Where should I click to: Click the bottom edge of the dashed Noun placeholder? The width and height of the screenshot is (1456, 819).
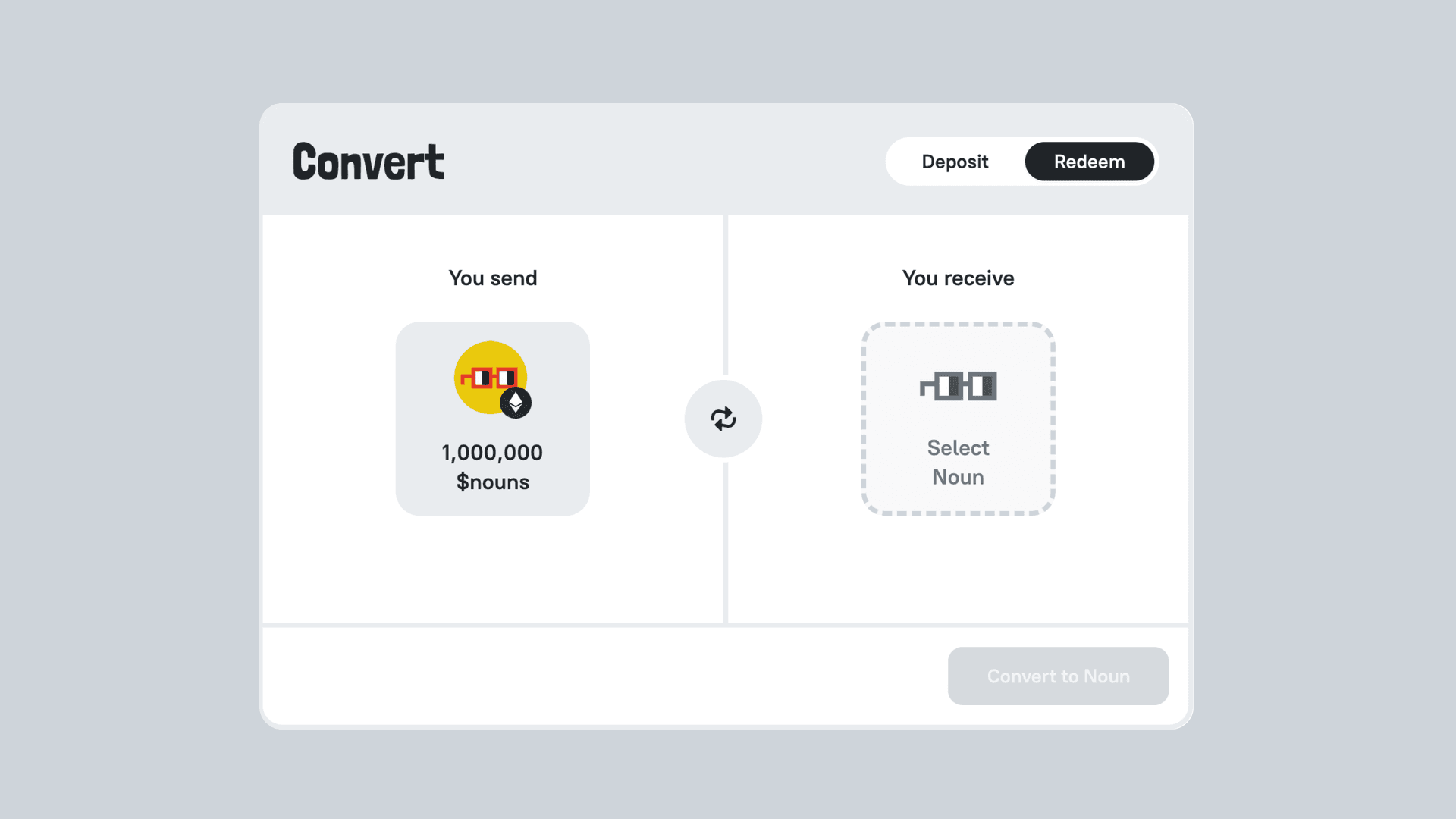click(x=958, y=513)
